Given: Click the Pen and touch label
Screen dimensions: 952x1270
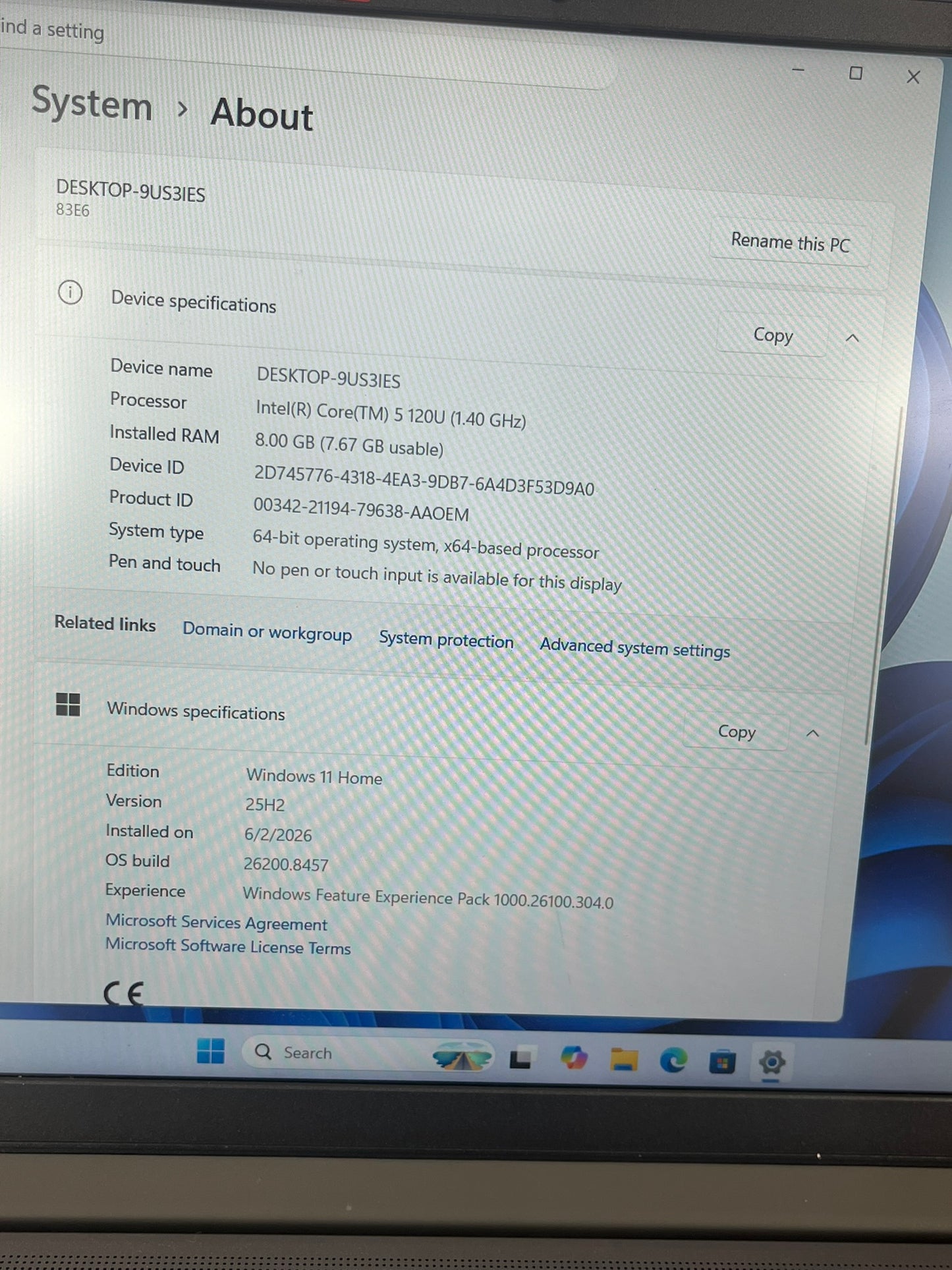Looking at the screenshot, I should click(164, 563).
